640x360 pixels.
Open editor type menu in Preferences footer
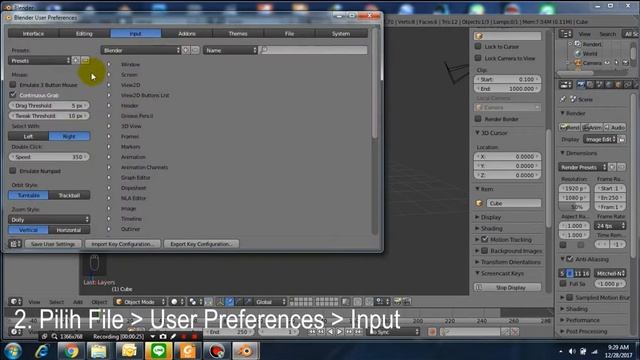point(15,244)
